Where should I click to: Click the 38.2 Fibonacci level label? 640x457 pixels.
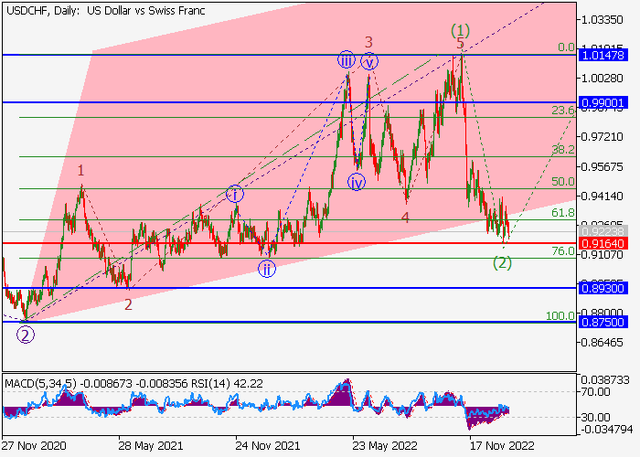[562, 150]
